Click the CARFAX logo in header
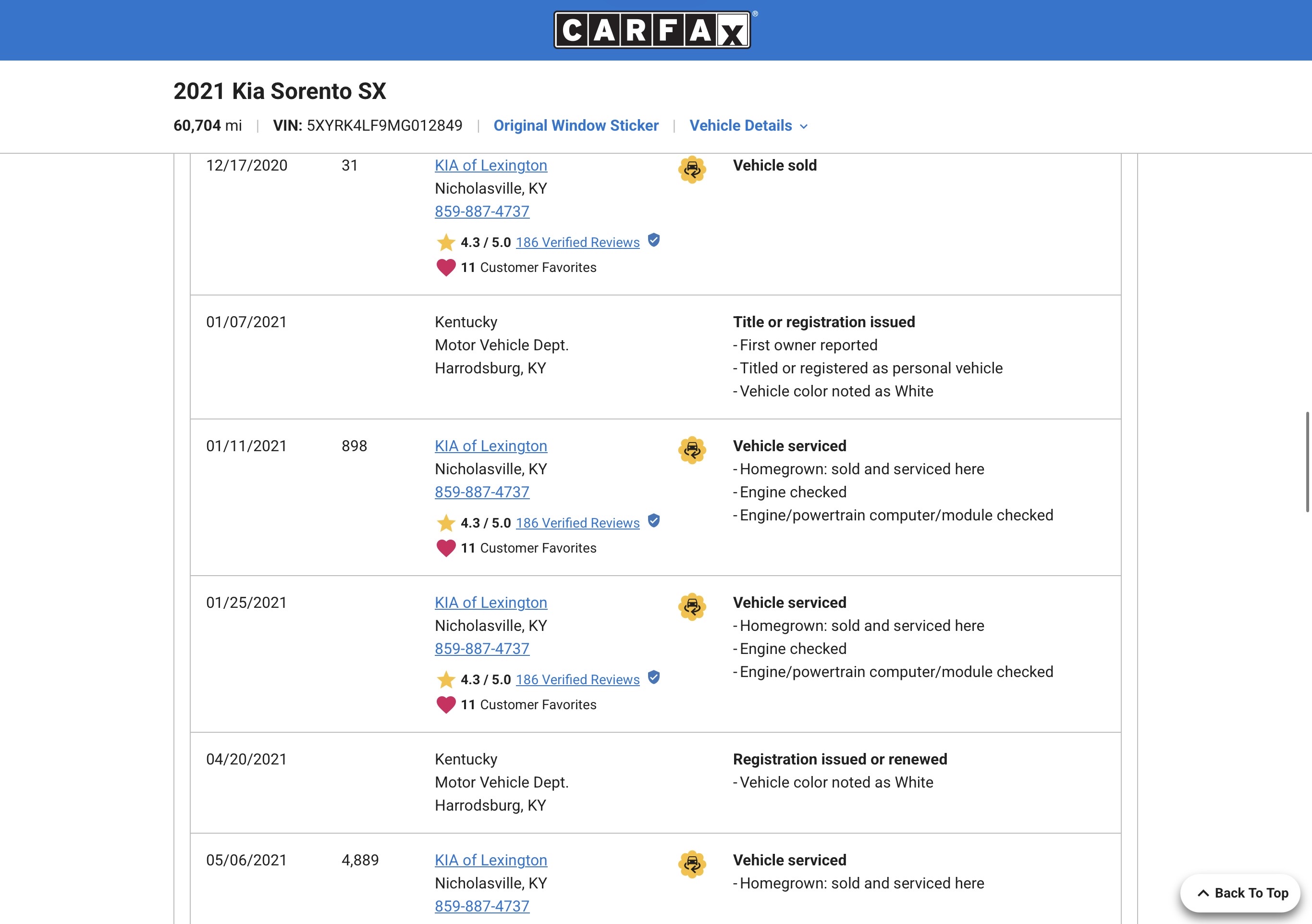The width and height of the screenshot is (1312, 924). pyautogui.click(x=652, y=30)
